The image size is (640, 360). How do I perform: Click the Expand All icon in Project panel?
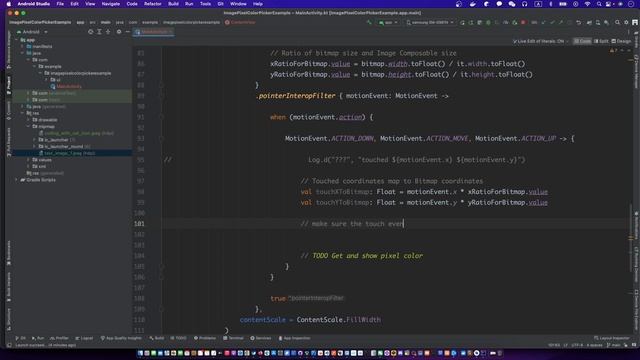(99, 32)
